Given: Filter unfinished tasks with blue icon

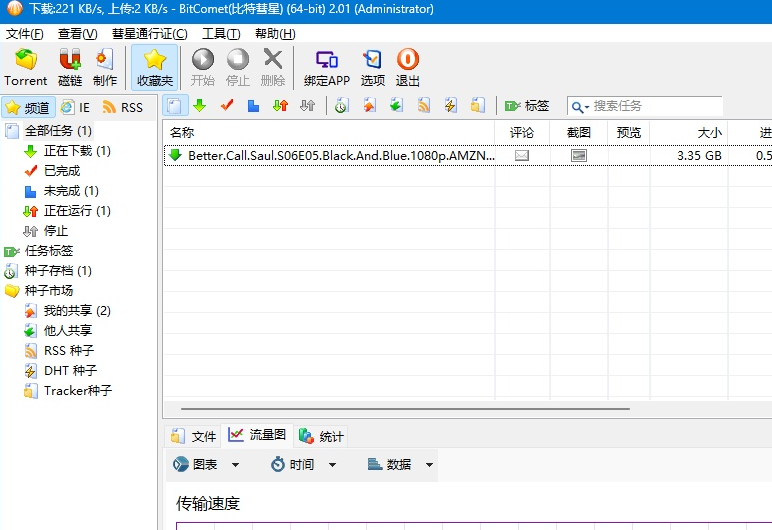Looking at the screenshot, I should [253, 105].
